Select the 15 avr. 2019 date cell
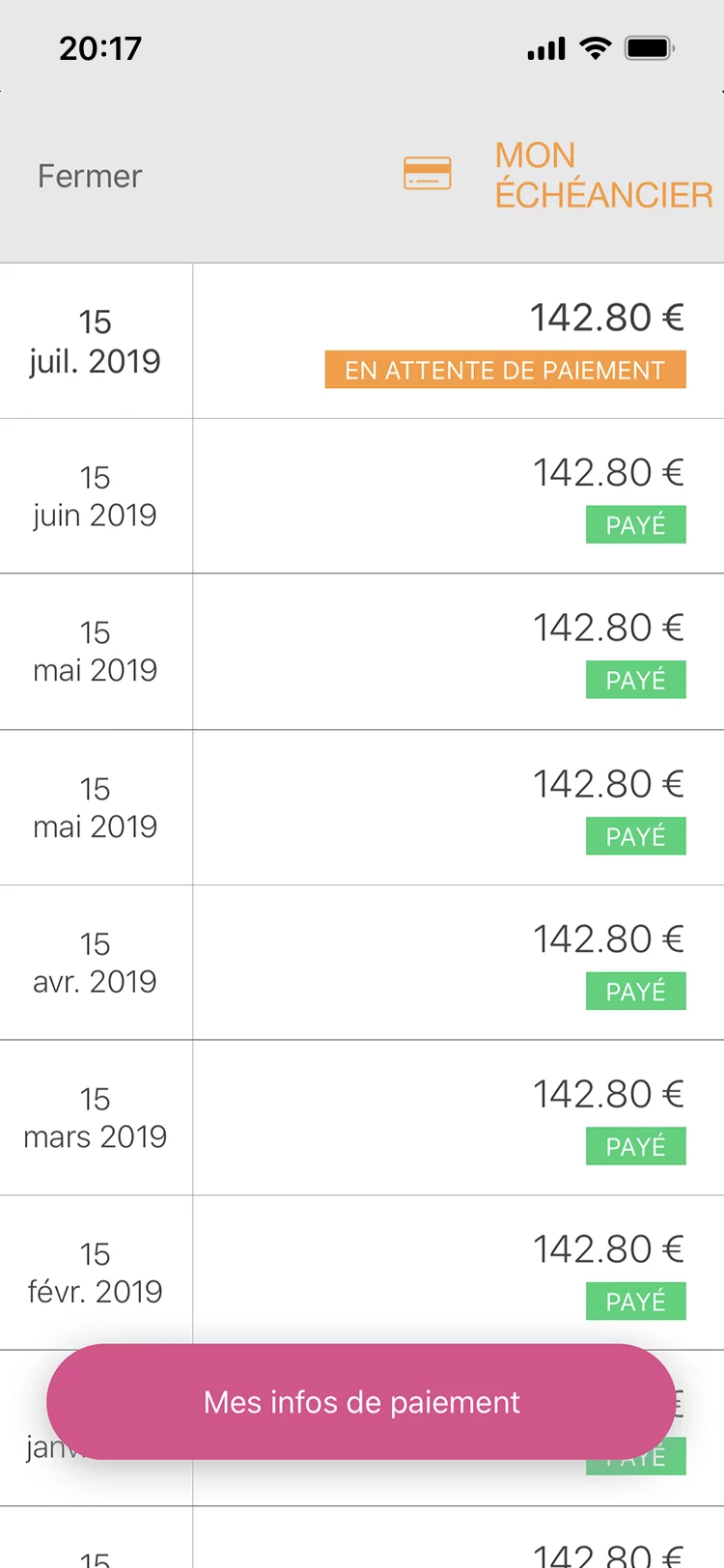Viewport: 724px width, 1568px height. (95, 963)
